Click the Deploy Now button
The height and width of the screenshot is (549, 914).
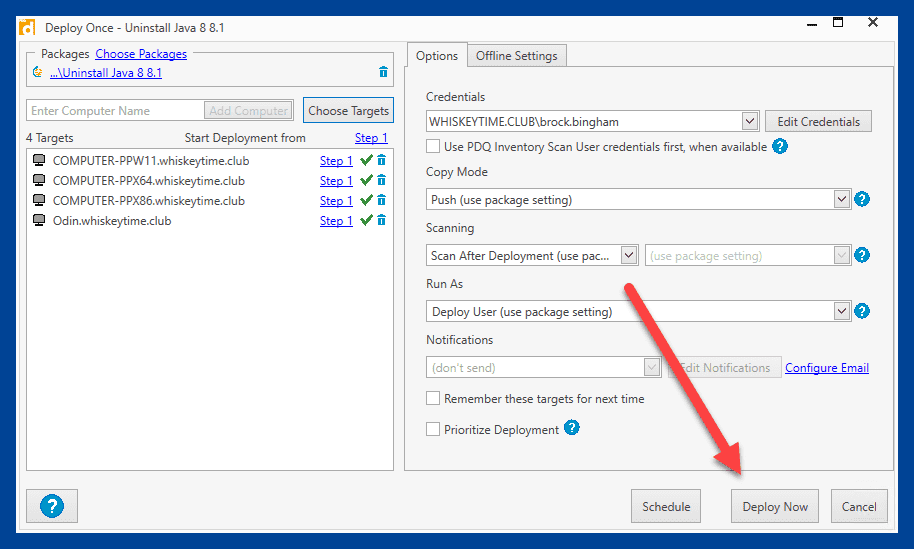(x=775, y=506)
